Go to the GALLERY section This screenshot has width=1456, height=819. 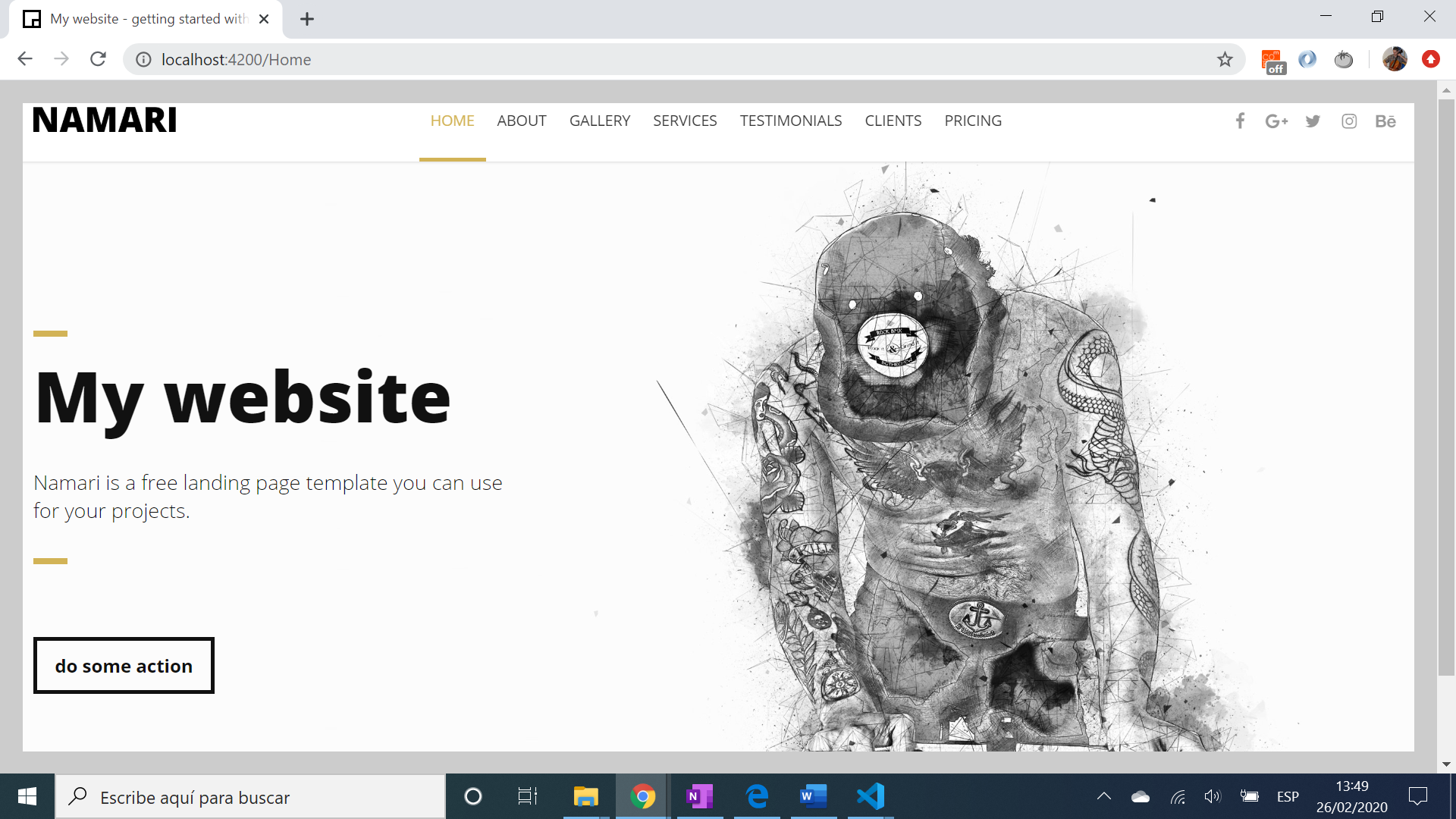coord(600,121)
